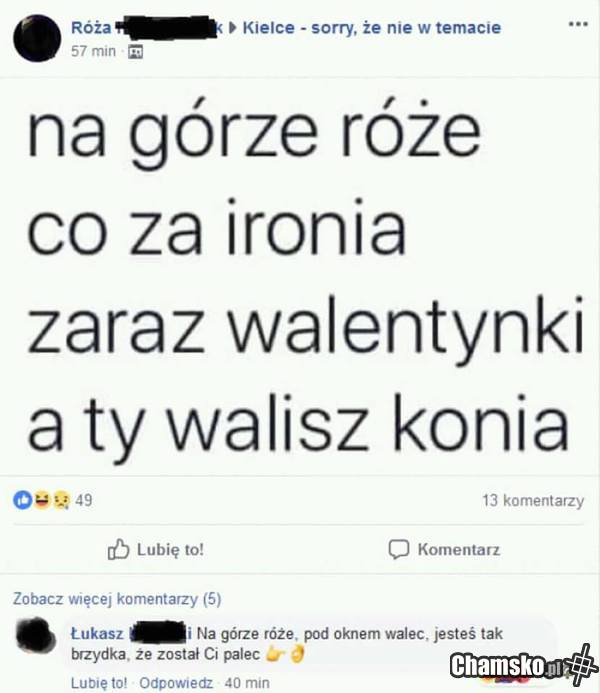Open Łukasz commenter profile picture

click(36, 635)
